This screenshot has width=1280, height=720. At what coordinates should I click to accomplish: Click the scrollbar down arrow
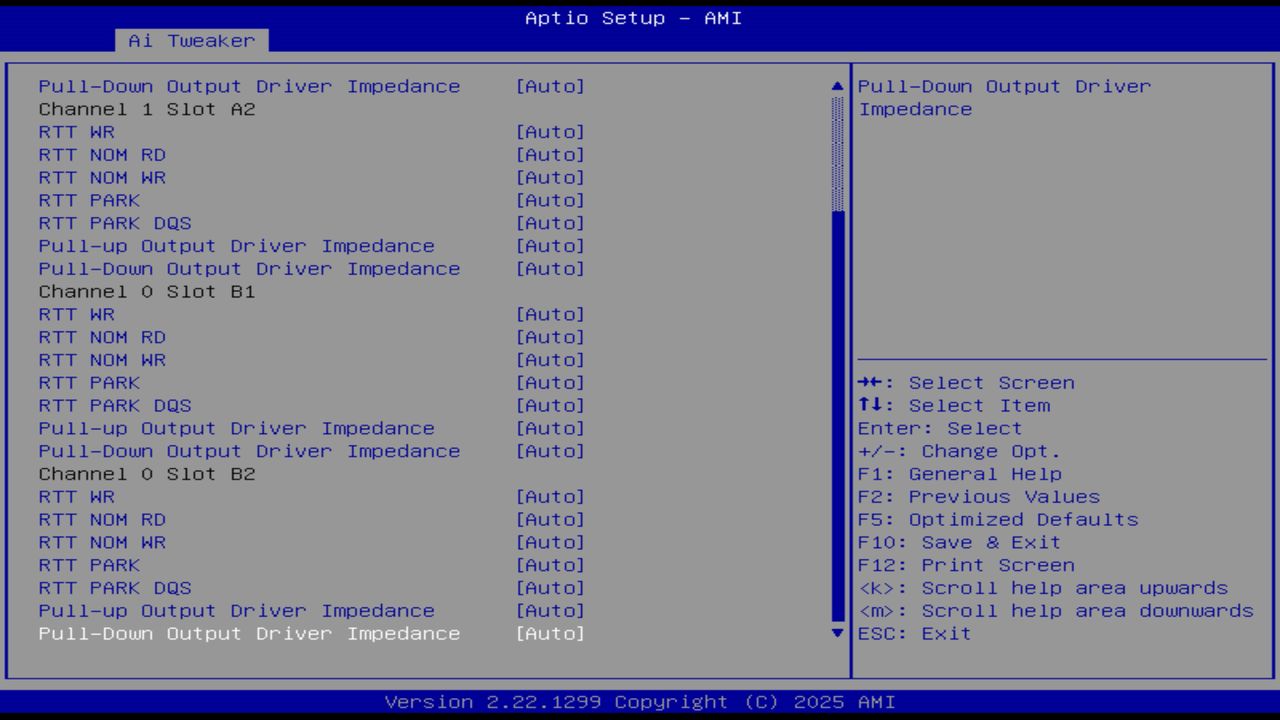point(836,633)
